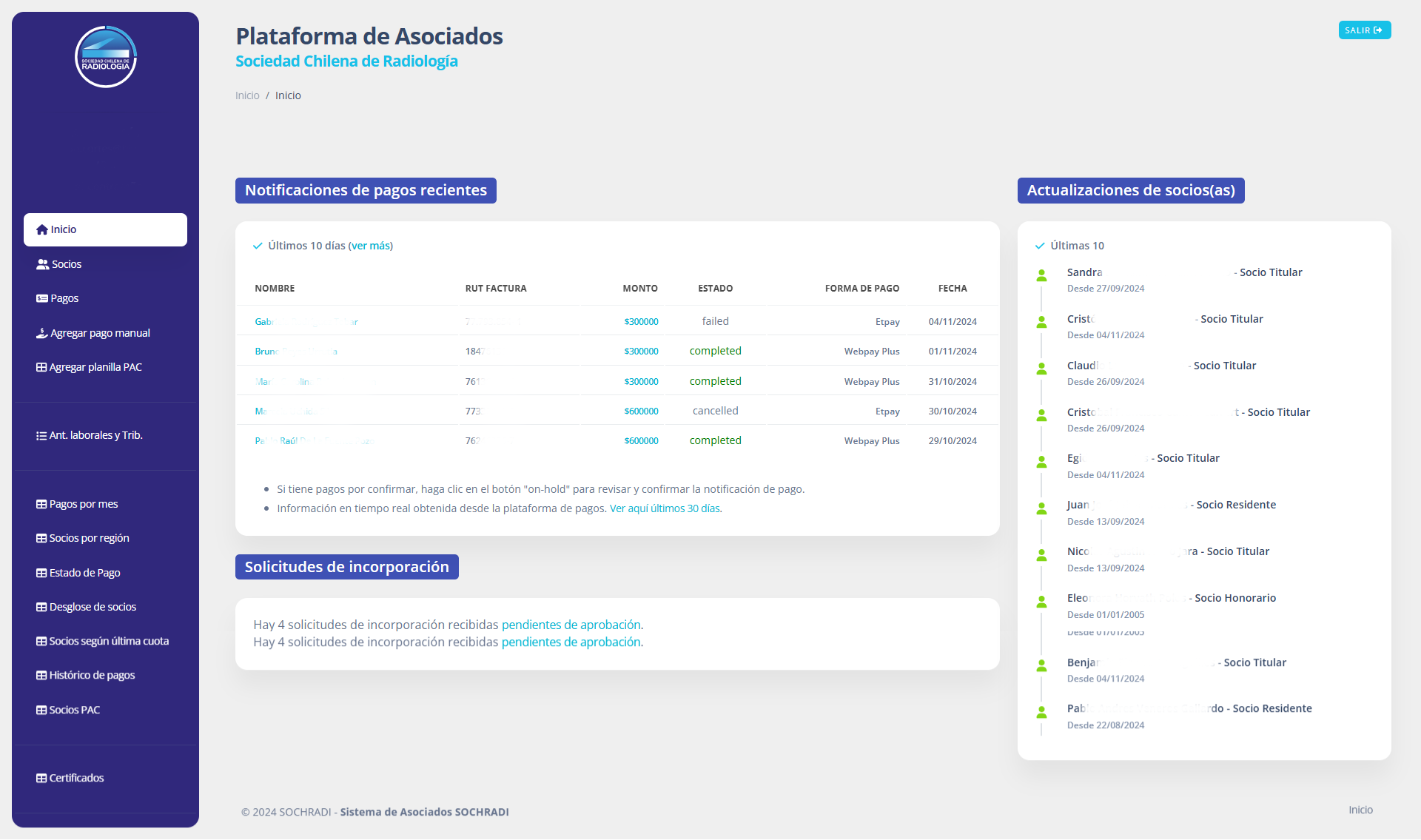Open the Pagos por mes report
This screenshot has height=840, width=1421.
[83, 504]
